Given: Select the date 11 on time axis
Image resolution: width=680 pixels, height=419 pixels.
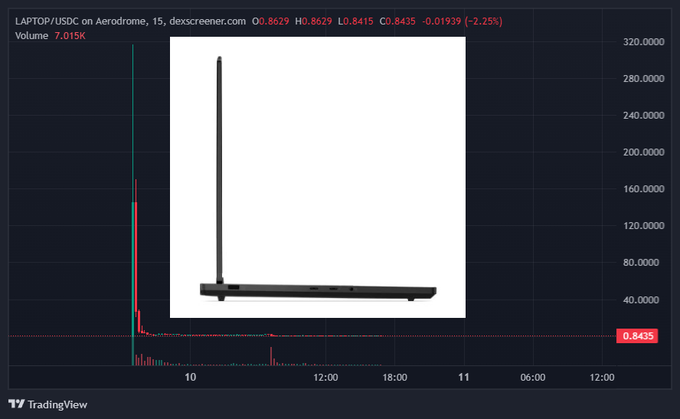Looking at the screenshot, I should [x=464, y=377].
